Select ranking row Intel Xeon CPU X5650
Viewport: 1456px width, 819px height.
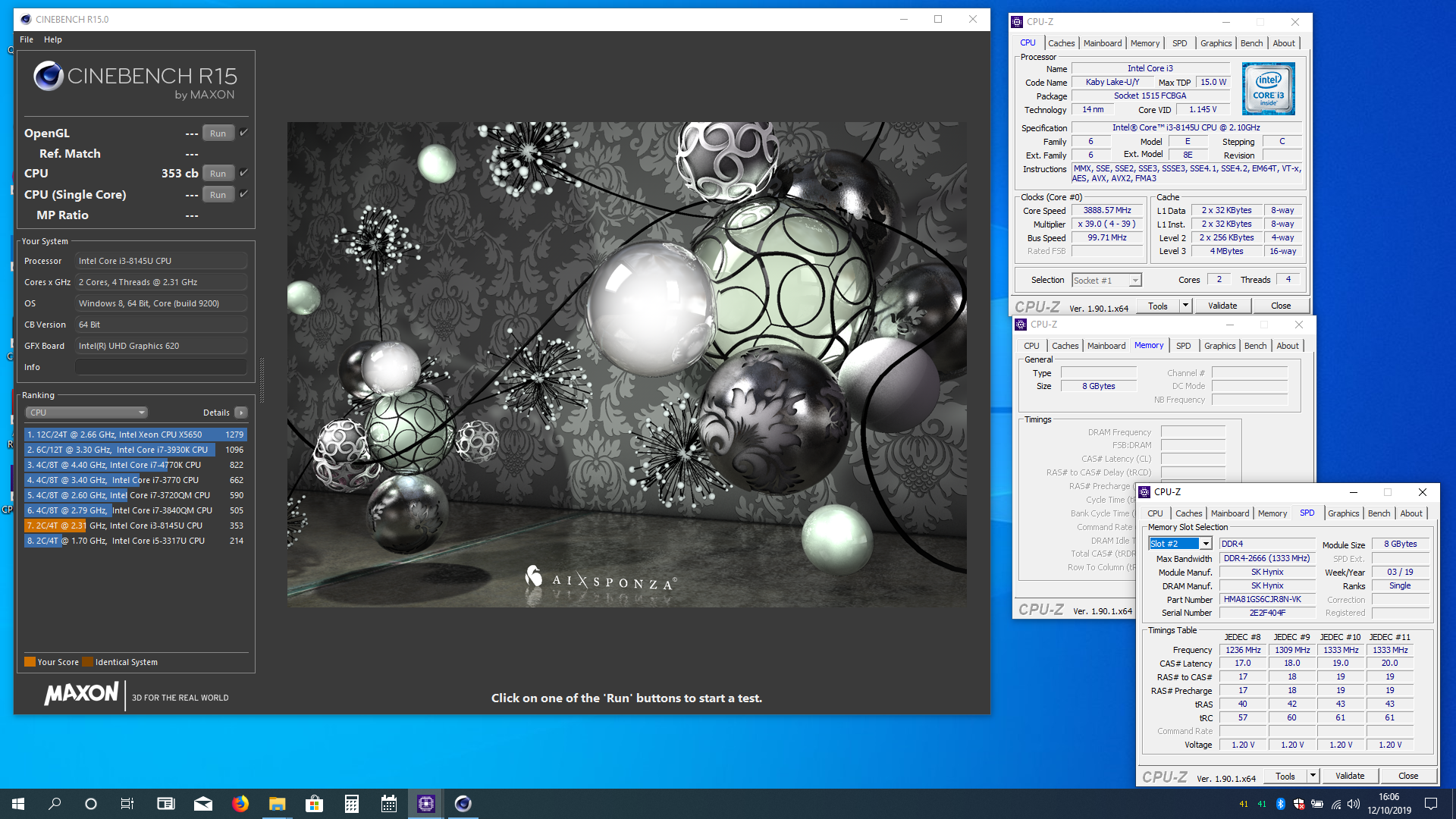[136, 435]
